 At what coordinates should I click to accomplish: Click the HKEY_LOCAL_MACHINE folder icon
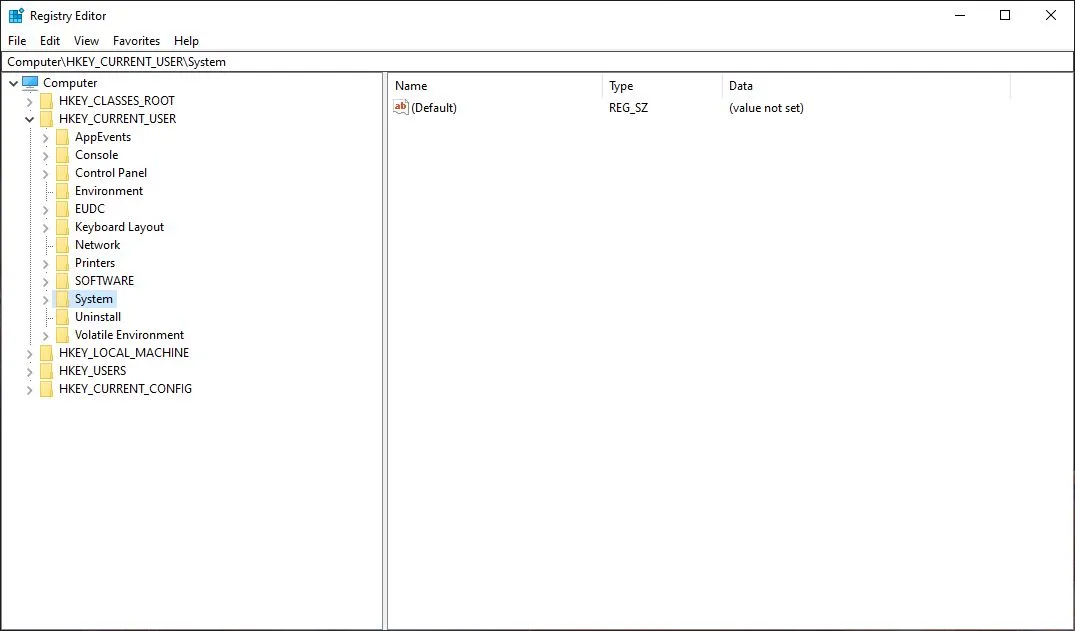pyautogui.click(x=46, y=353)
